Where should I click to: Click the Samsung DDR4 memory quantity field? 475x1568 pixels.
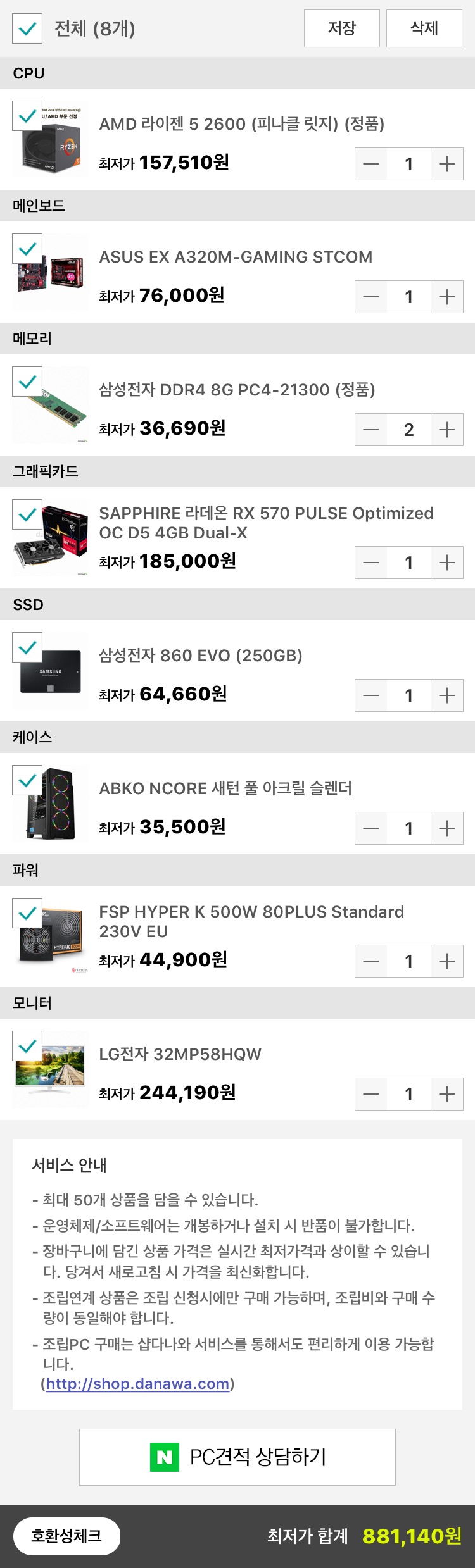pyautogui.click(x=408, y=430)
